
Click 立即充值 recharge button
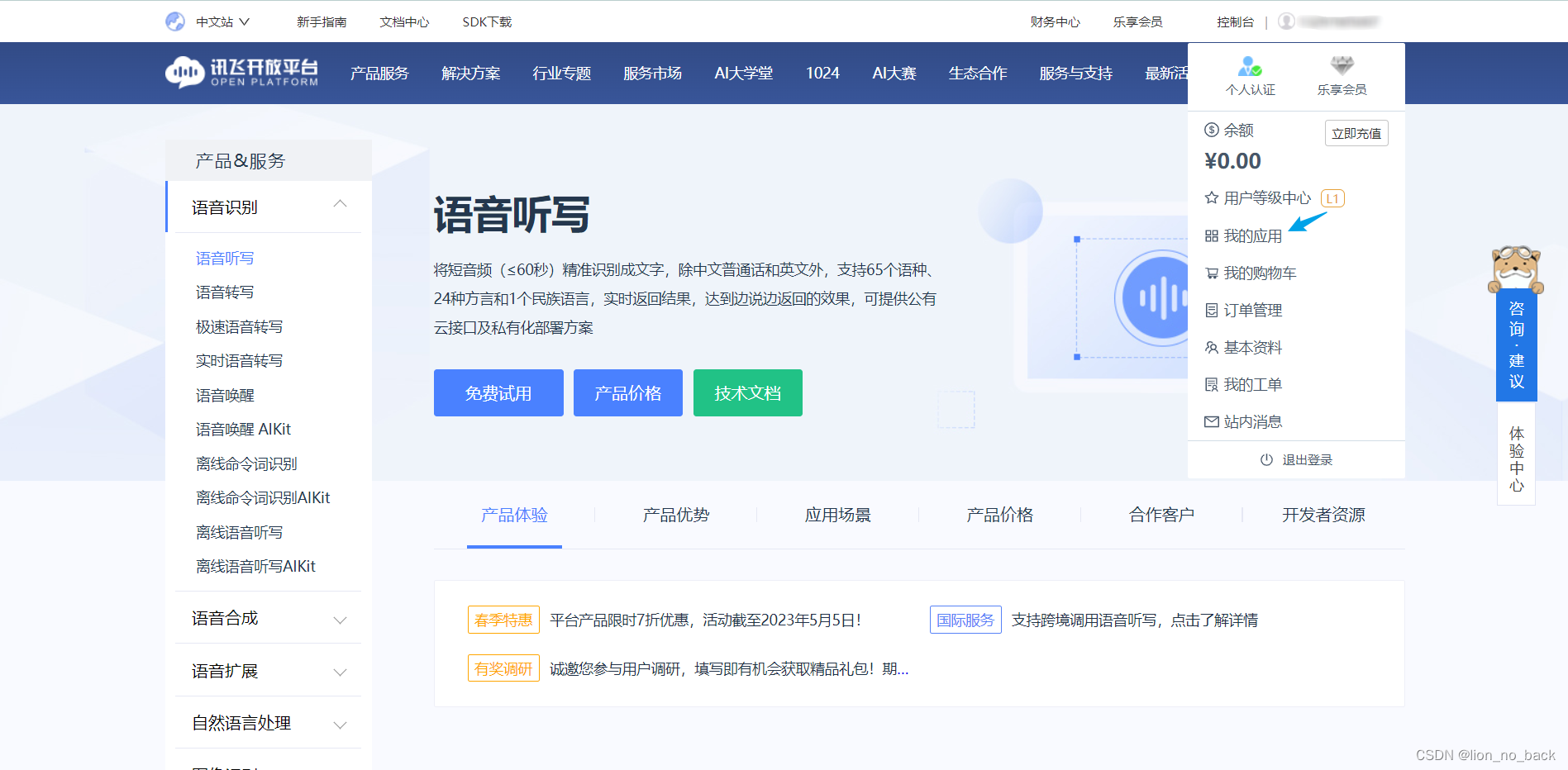[x=1356, y=133]
